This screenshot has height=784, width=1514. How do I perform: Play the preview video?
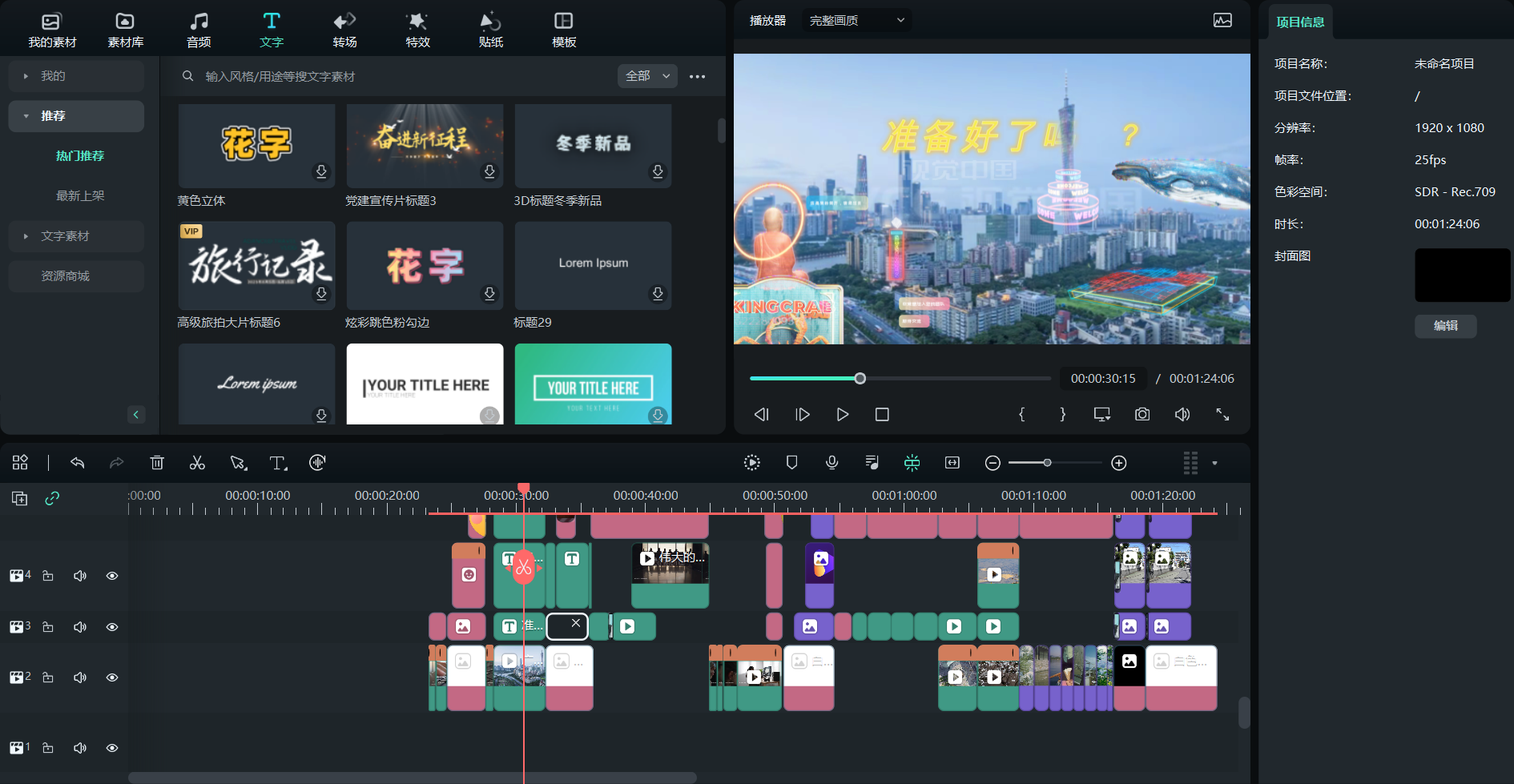point(842,414)
